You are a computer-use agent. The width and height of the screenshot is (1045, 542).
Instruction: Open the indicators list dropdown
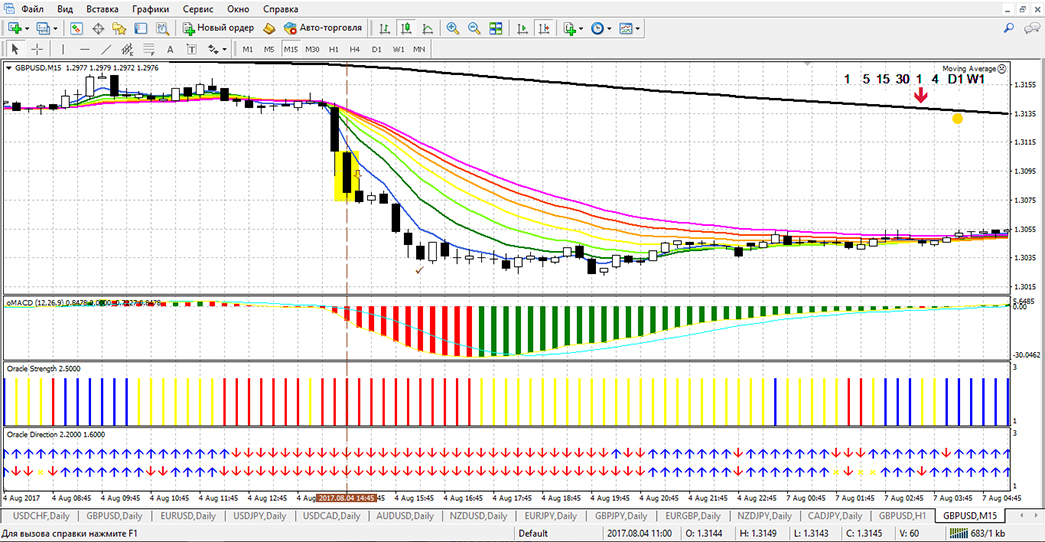583,29
